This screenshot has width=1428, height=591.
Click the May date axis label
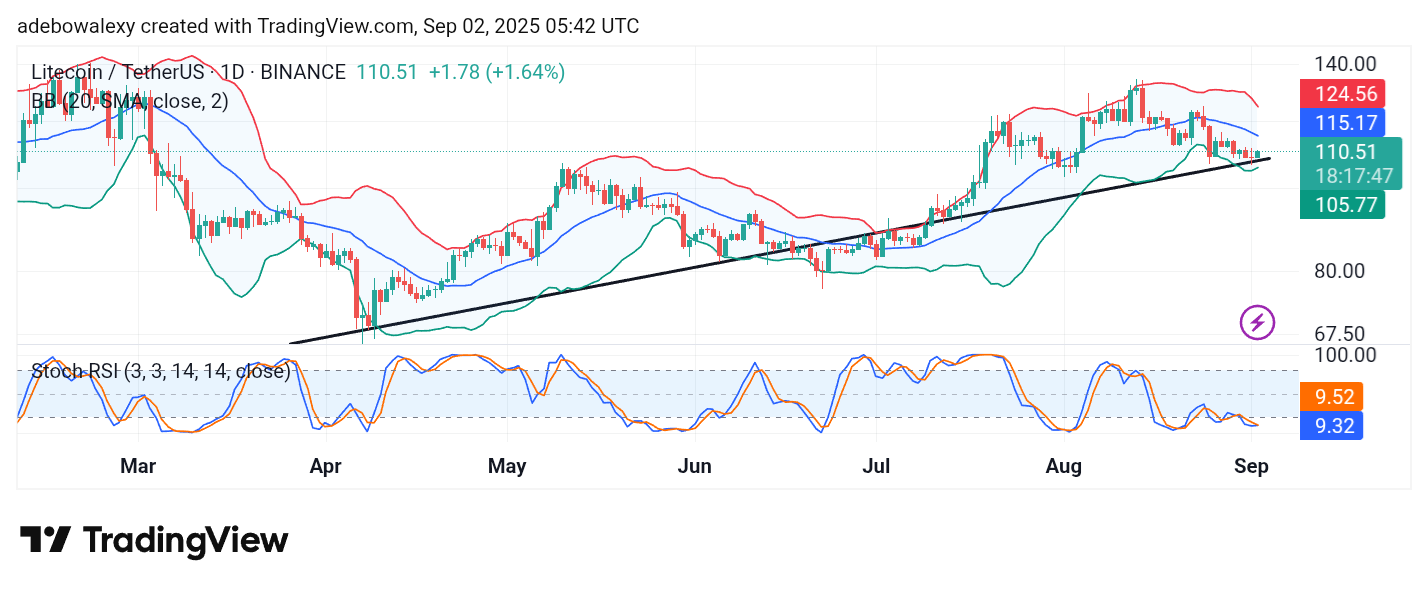tap(507, 466)
